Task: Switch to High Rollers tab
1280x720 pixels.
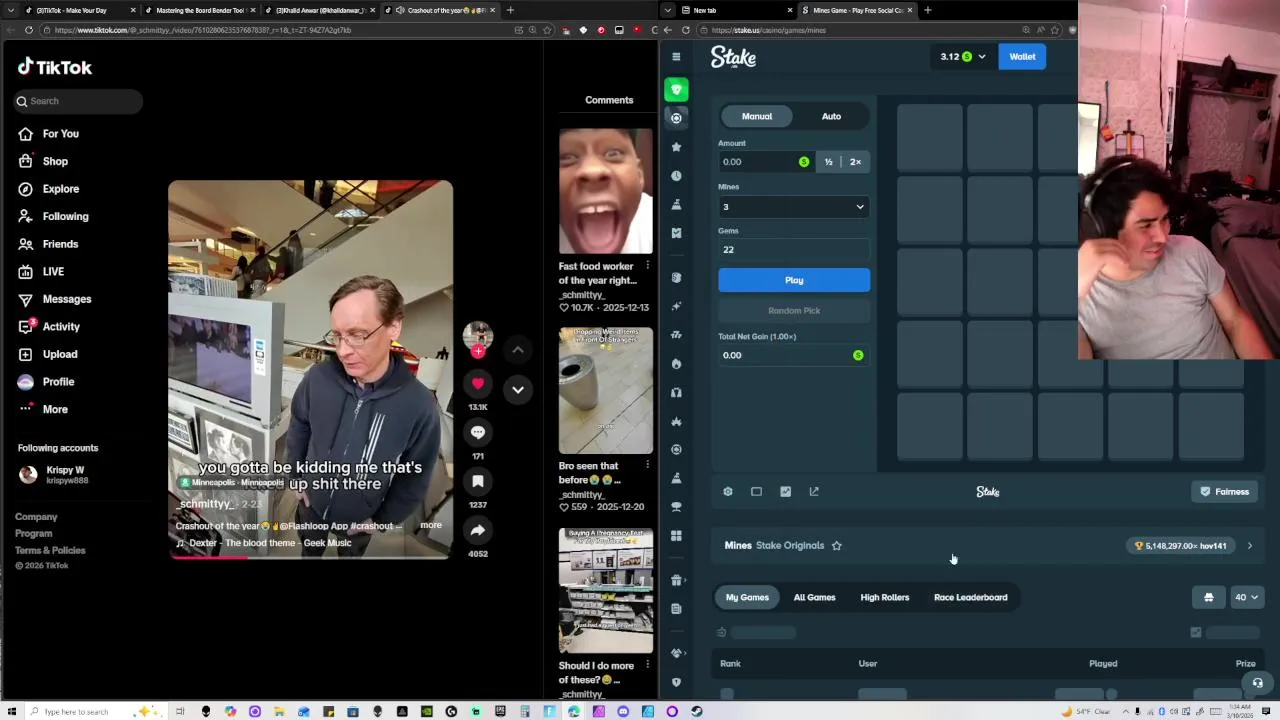Action: tap(885, 597)
